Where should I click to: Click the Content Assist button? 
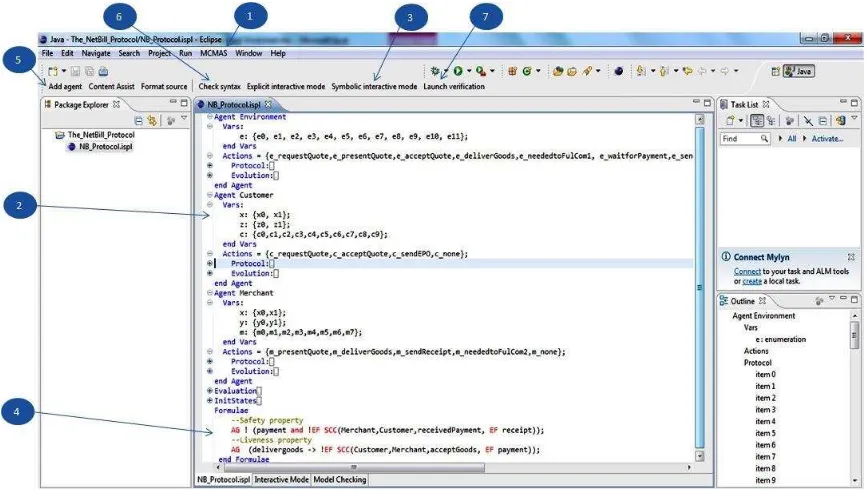[112, 86]
